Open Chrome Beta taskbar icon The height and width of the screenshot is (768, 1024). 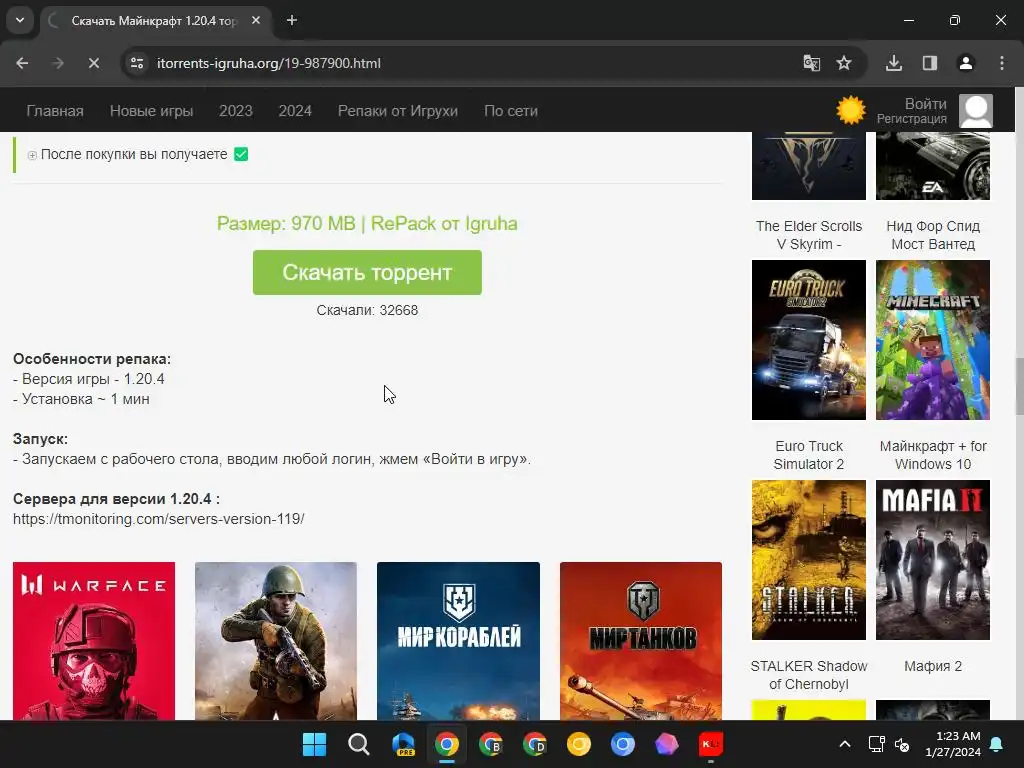(490, 744)
